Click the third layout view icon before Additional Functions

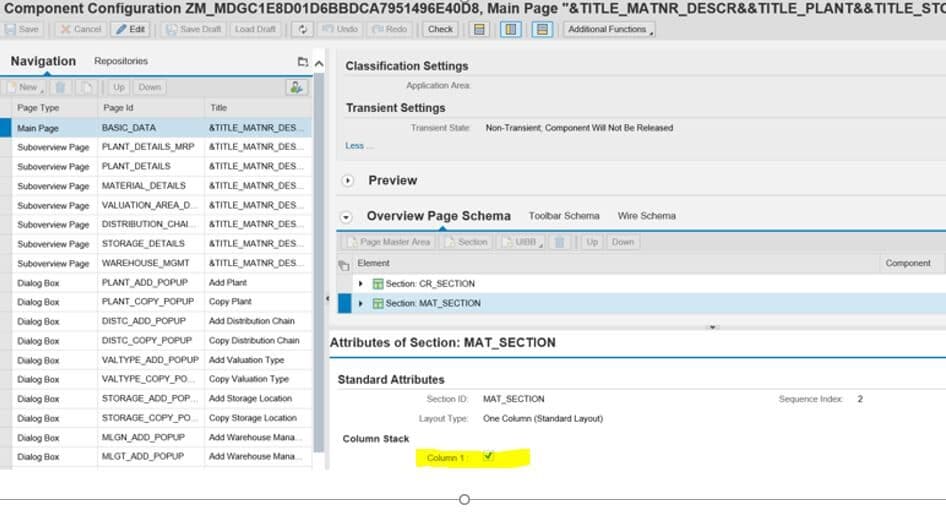541,29
